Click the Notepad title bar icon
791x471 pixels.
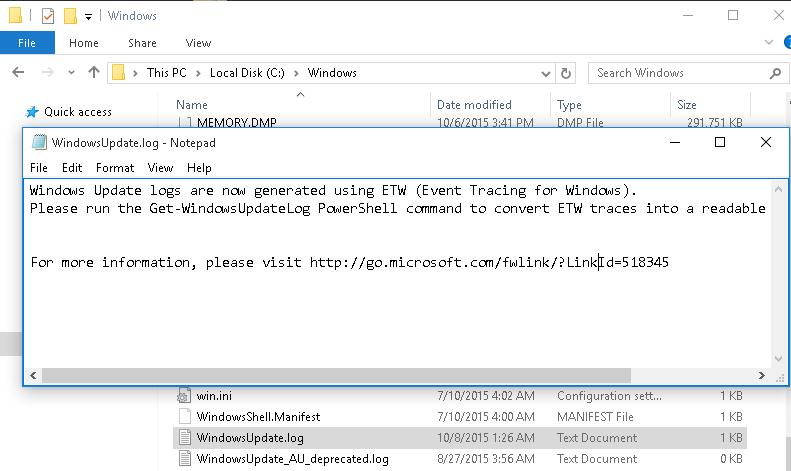[39, 142]
